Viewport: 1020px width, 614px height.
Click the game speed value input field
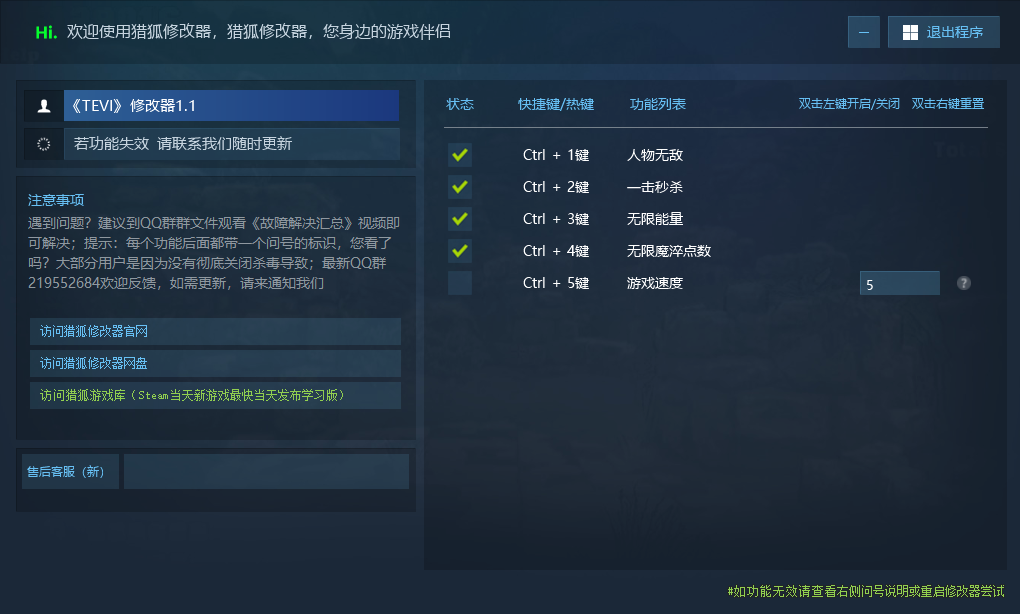(900, 284)
